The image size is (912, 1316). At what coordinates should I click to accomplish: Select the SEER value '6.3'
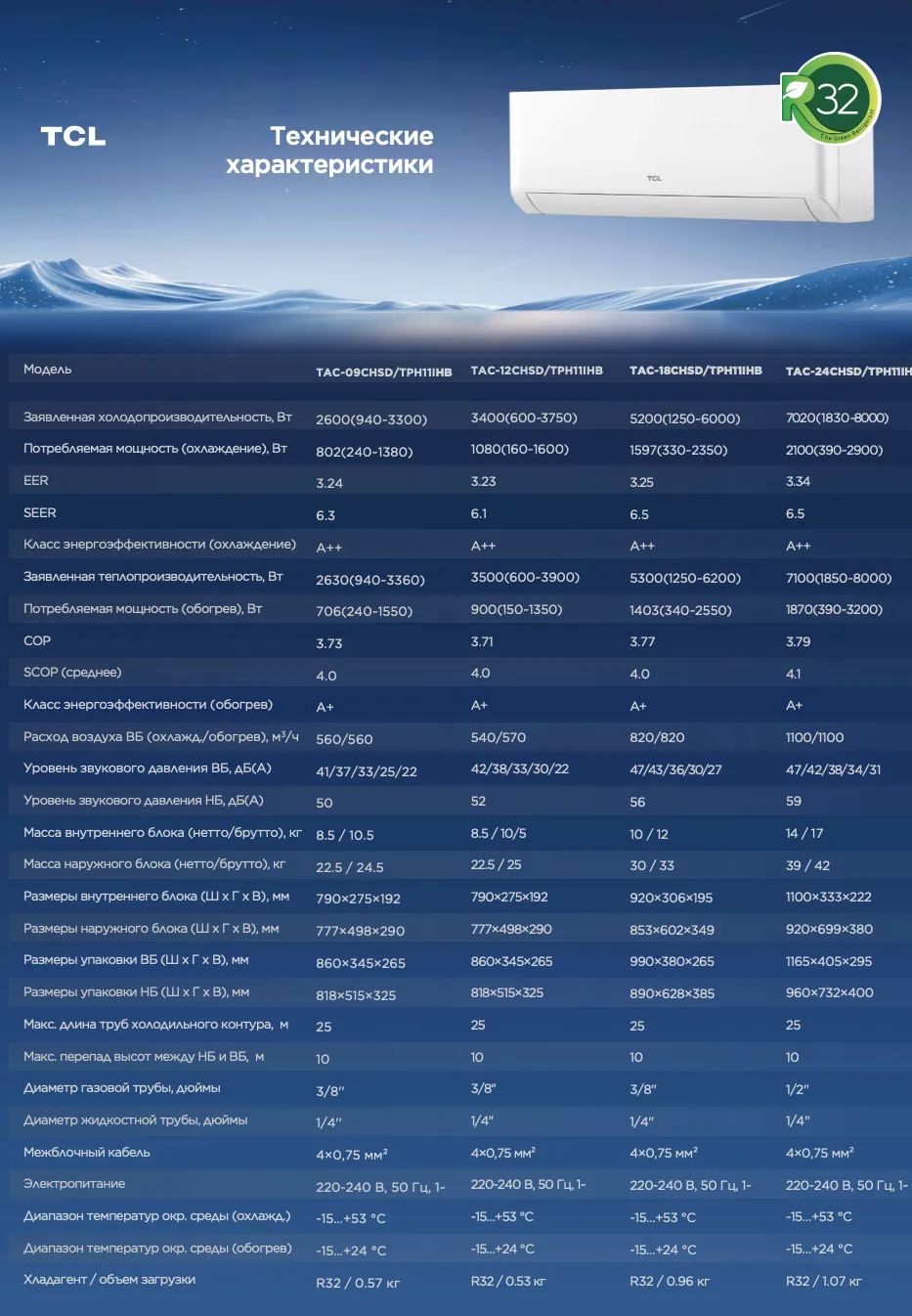tap(326, 515)
